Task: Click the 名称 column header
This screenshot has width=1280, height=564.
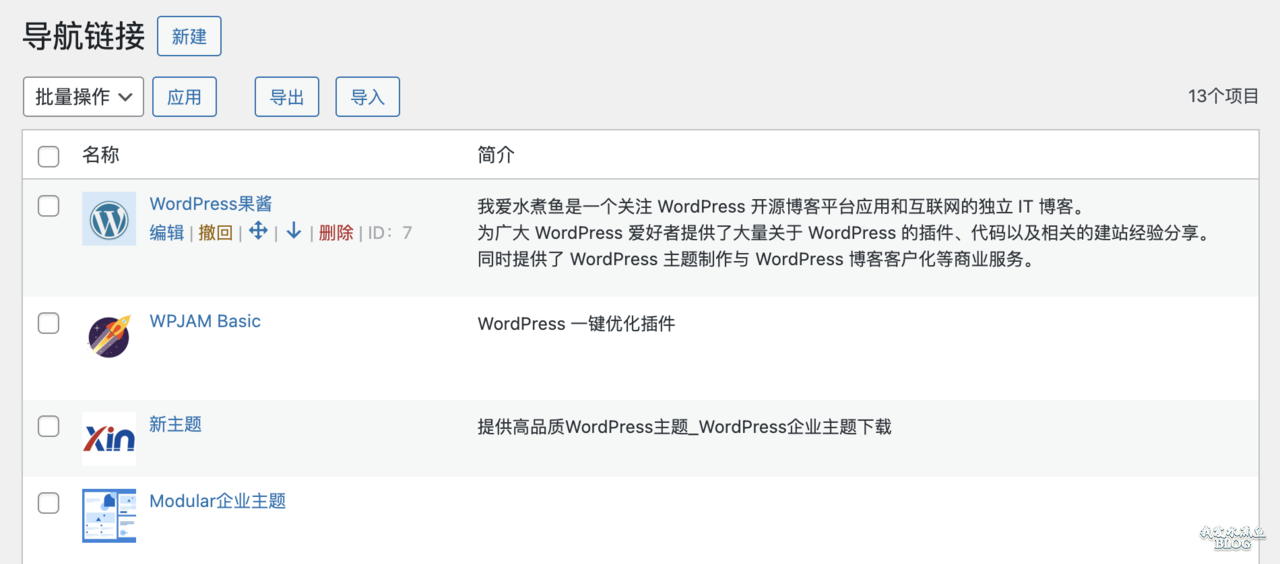Action: coord(100,155)
